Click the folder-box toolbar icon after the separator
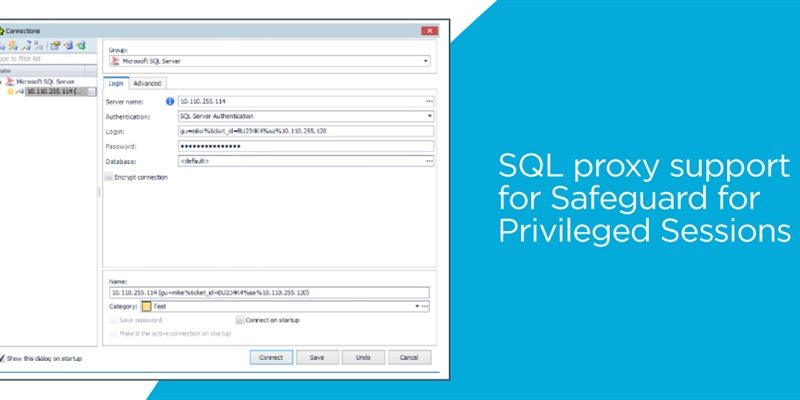Image resolution: width=800 pixels, height=400 pixels. pos(55,46)
